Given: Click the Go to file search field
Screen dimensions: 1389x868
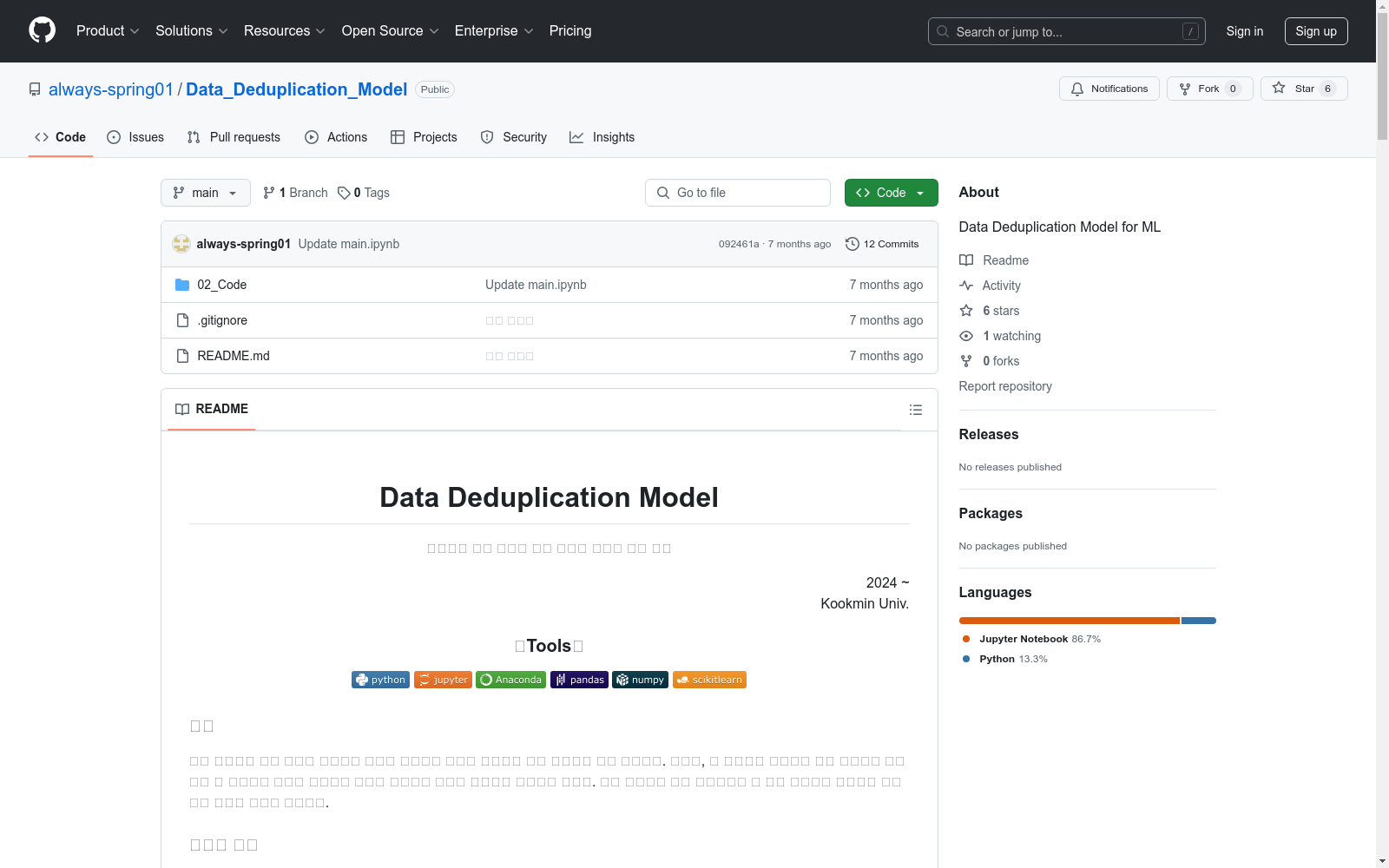Looking at the screenshot, I should pos(738,193).
